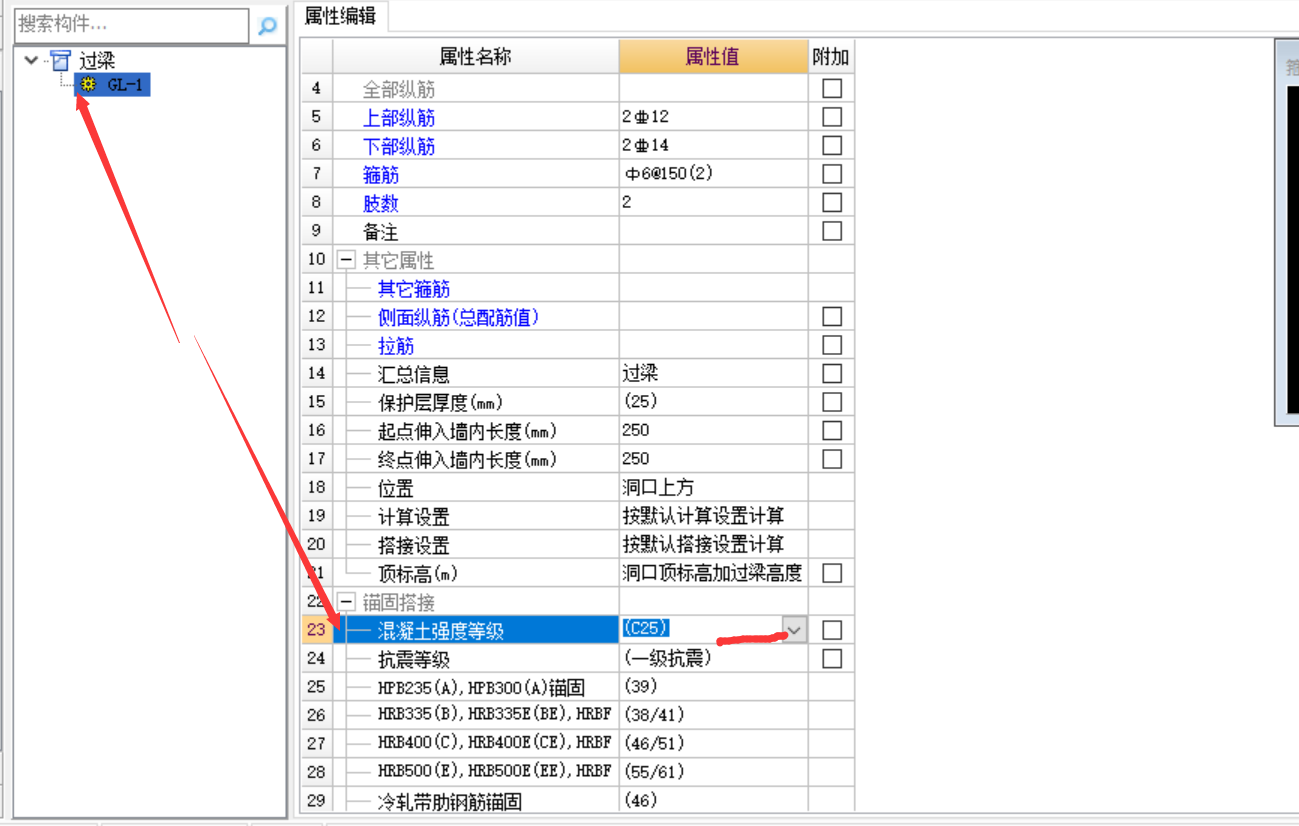
Task: Check the 附加 box for 顶标高
Action: pos(832,573)
